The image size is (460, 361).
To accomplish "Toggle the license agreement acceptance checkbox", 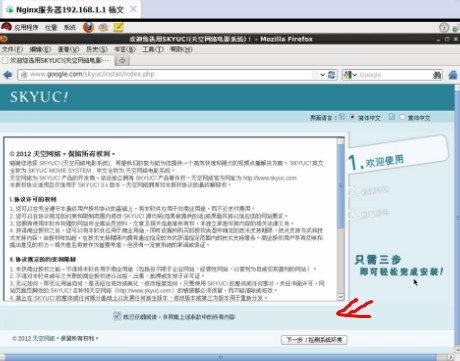I will [117, 316].
